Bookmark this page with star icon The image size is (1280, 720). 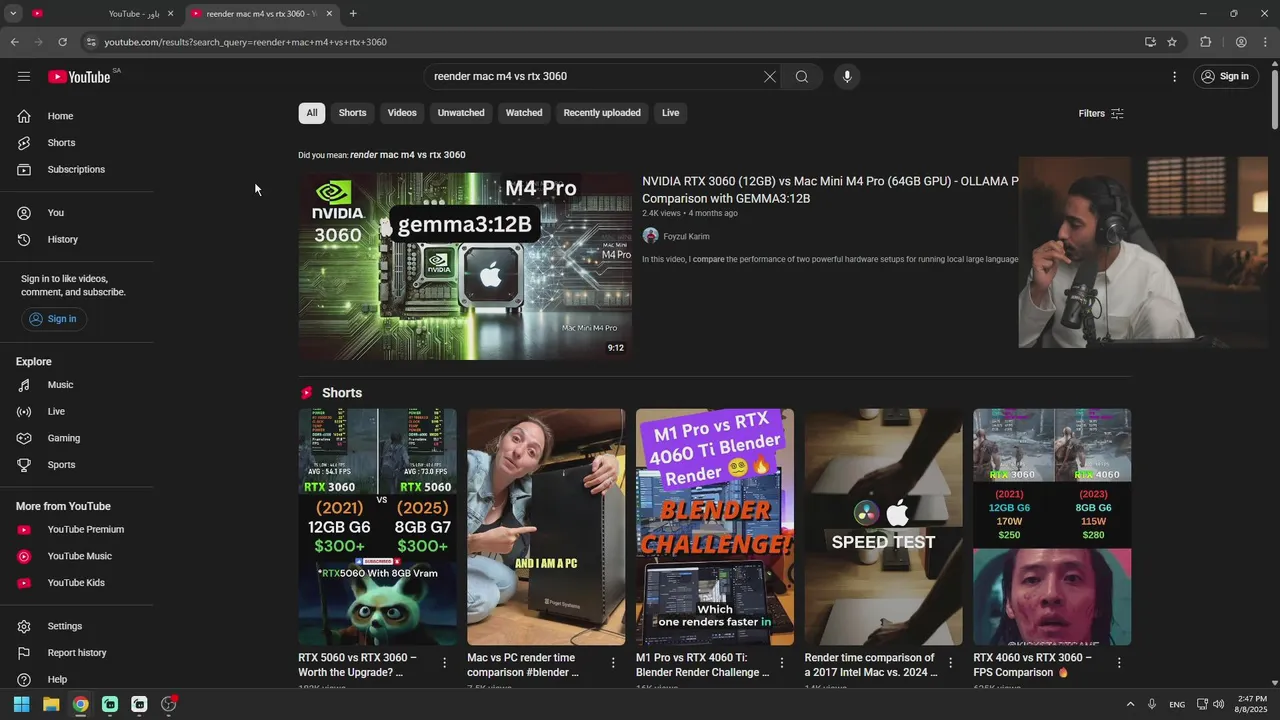click(1172, 42)
